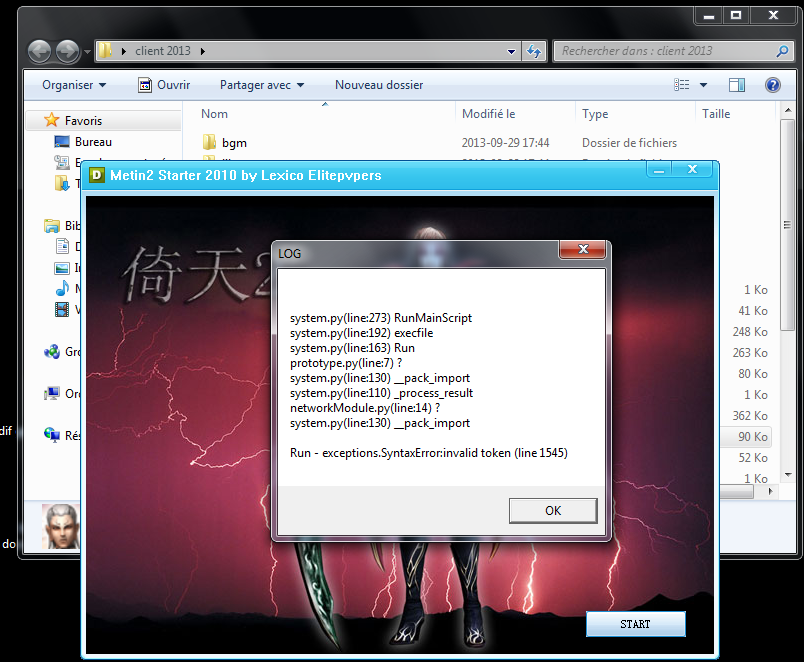This screenshot has width=804, height=662.
Task: Refresh the Explorer folder view
Action: pos(534,51)
